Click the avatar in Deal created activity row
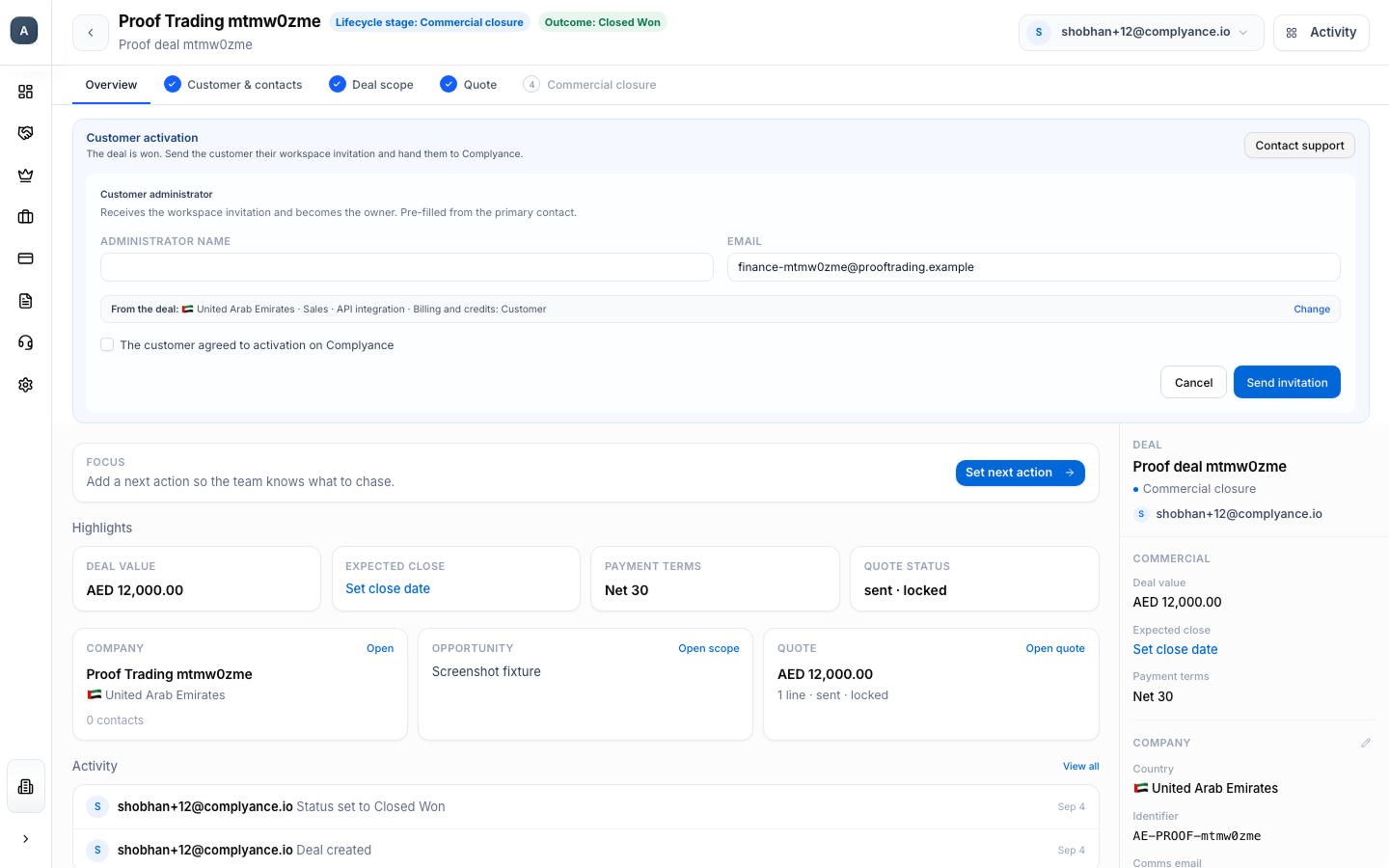This screenshot has width=1389, height=868. tap(97, 850)
